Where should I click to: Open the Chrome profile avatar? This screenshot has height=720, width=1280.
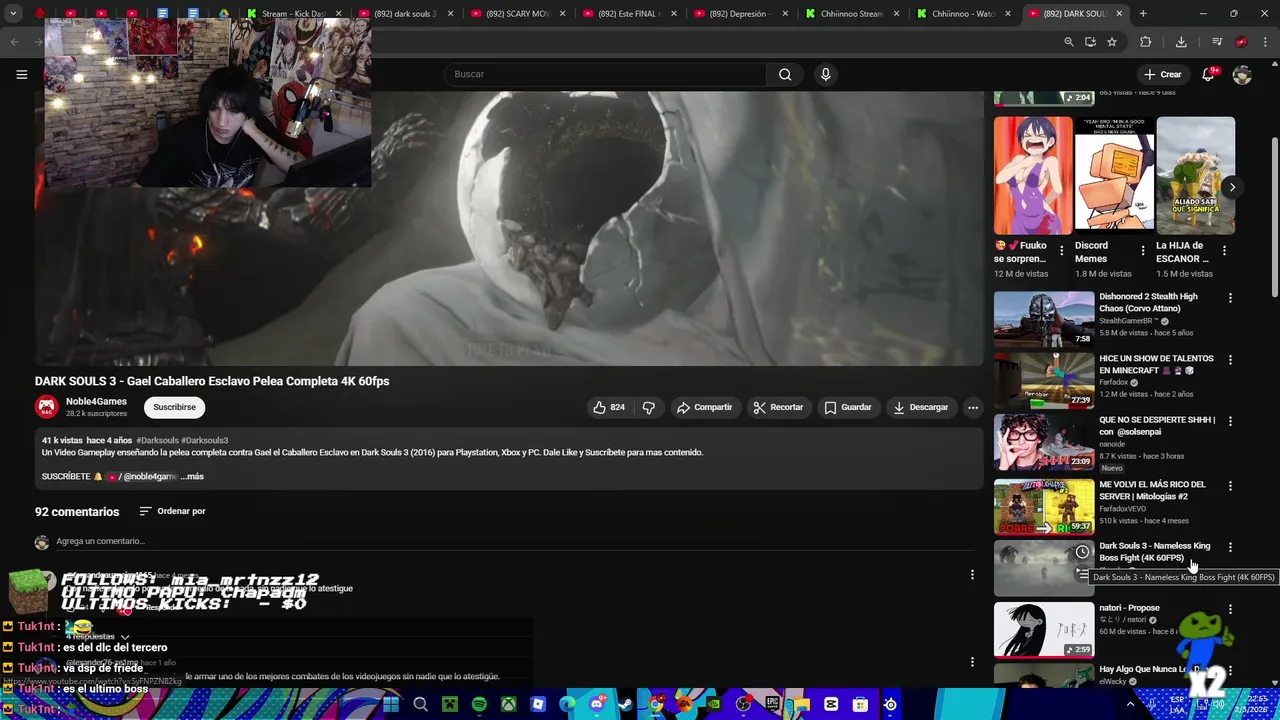coord(1241,42)
